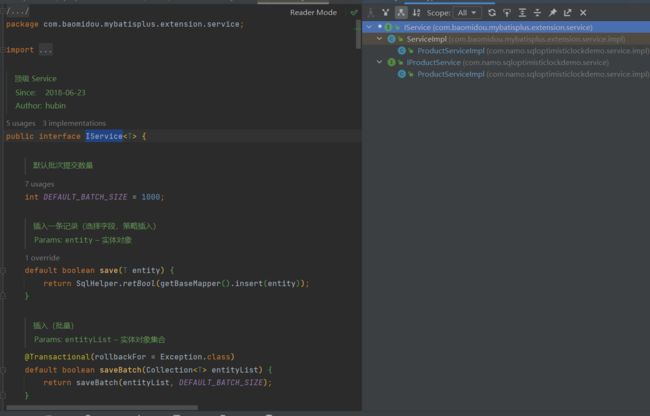Collapse the IService root node
This screenshot has height=416, width=650.
(369, 27)
